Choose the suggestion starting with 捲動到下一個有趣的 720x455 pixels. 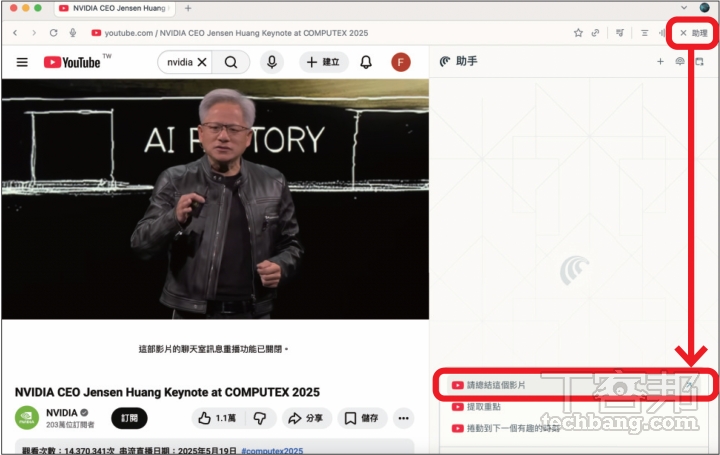point(505,428)
